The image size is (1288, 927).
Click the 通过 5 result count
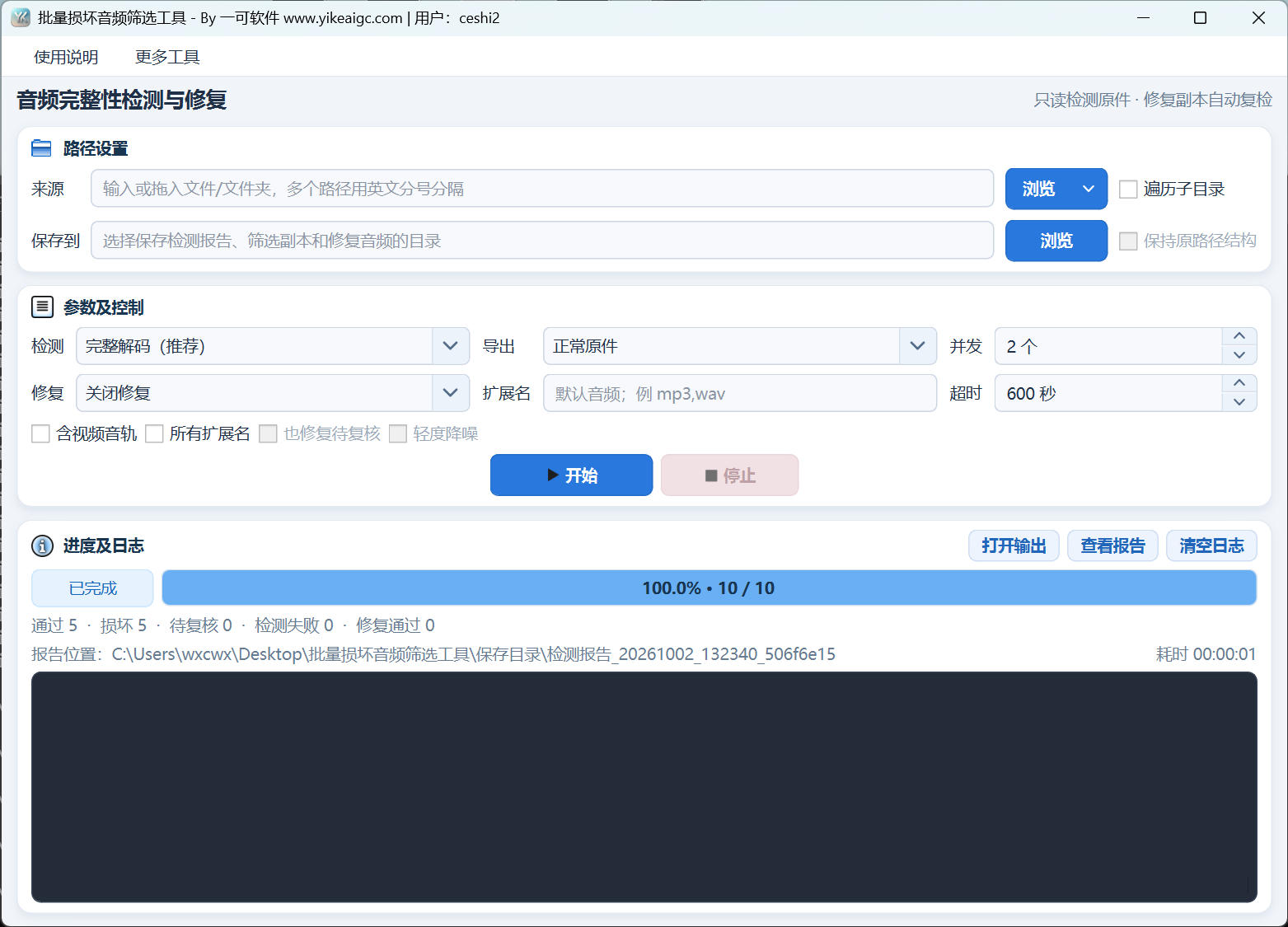point(54,625)
